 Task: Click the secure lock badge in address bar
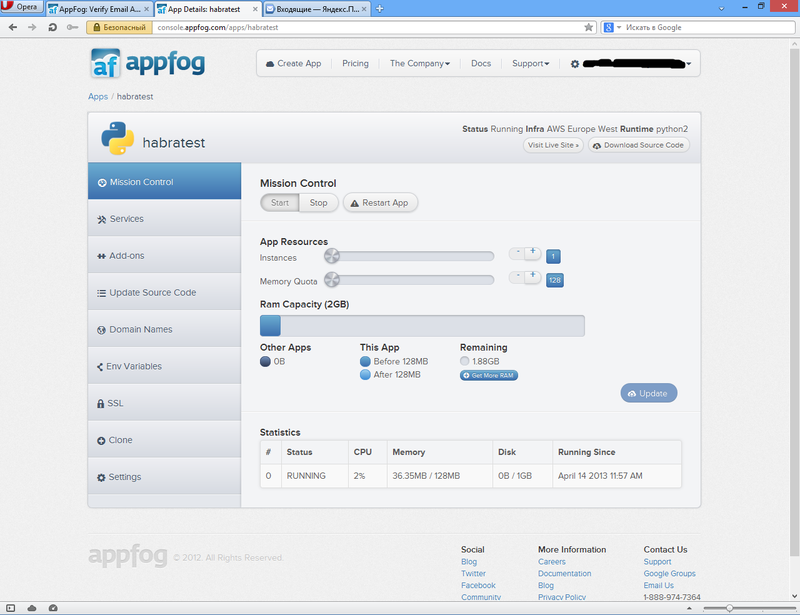(x=119, y=28)
